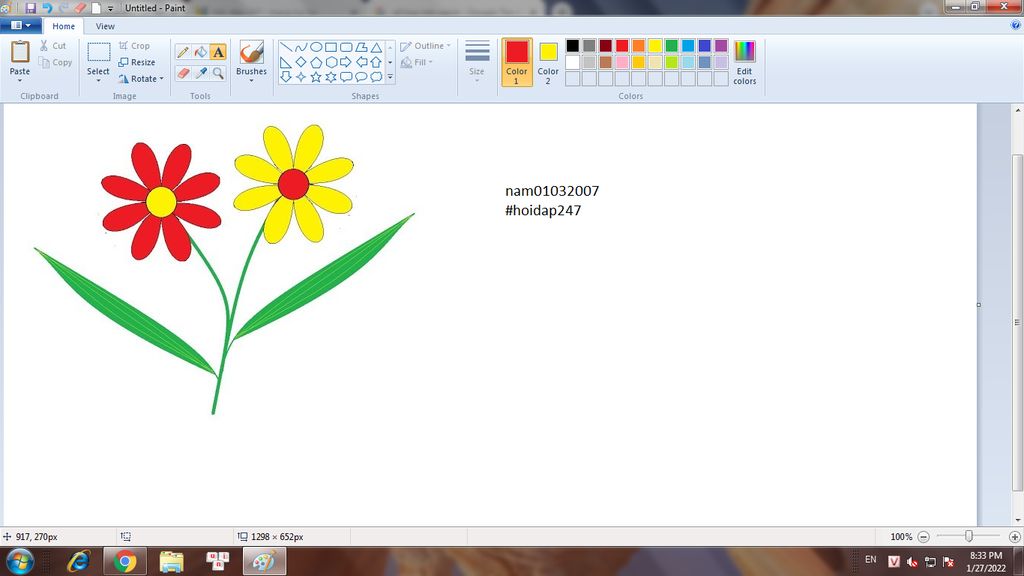Click the red flower on canvas

161,202
